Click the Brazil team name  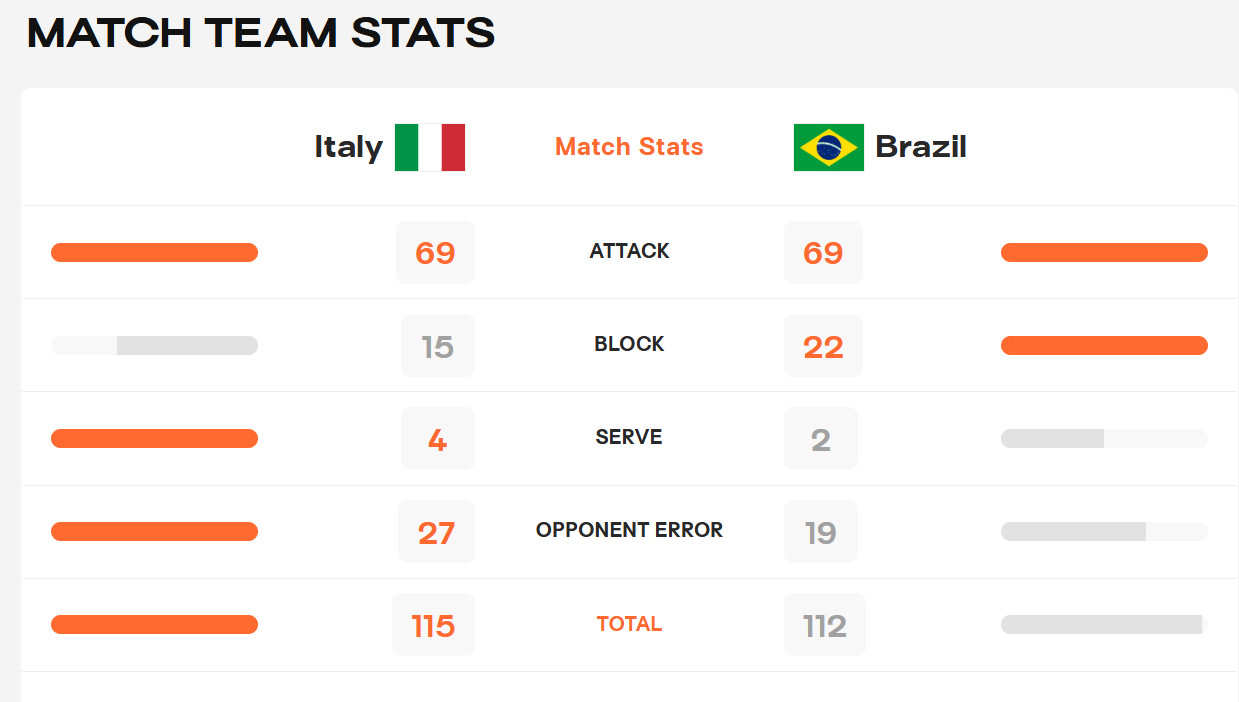[921, 147]
